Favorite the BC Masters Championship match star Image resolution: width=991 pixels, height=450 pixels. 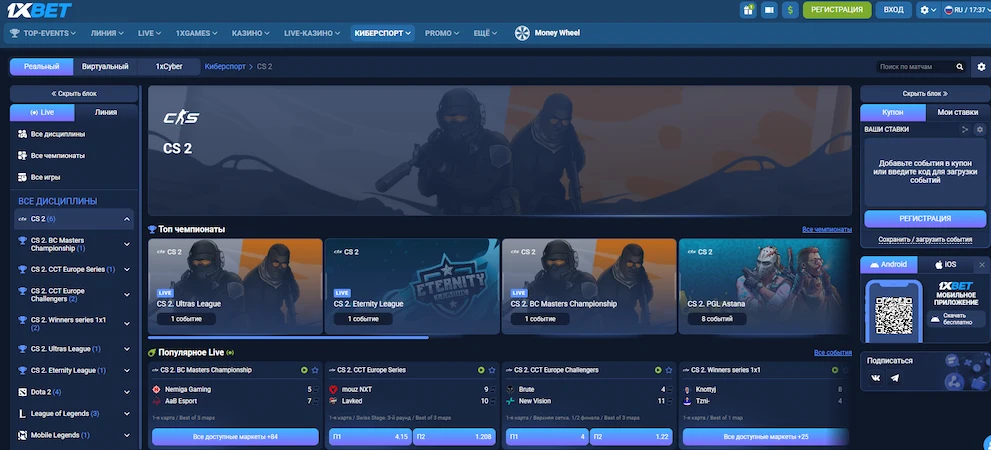click(315, 370)
